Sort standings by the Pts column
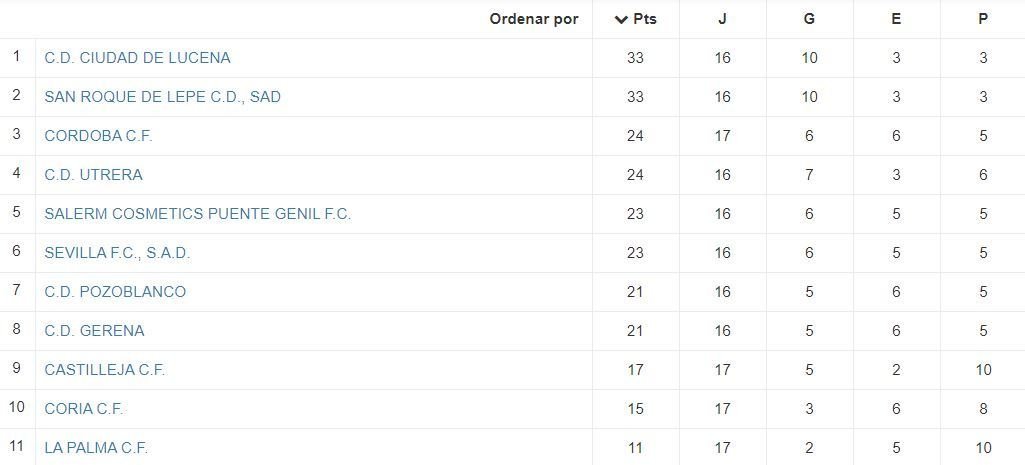This screenshot has width=1025, height=465. pyautogui.click(x=636, y=20)
